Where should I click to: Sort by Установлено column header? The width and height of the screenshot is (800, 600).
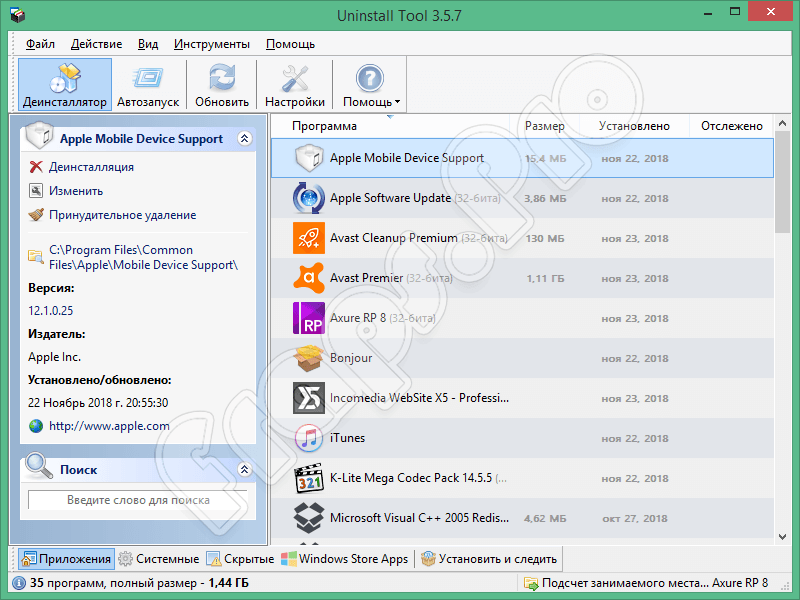[634, 126]
